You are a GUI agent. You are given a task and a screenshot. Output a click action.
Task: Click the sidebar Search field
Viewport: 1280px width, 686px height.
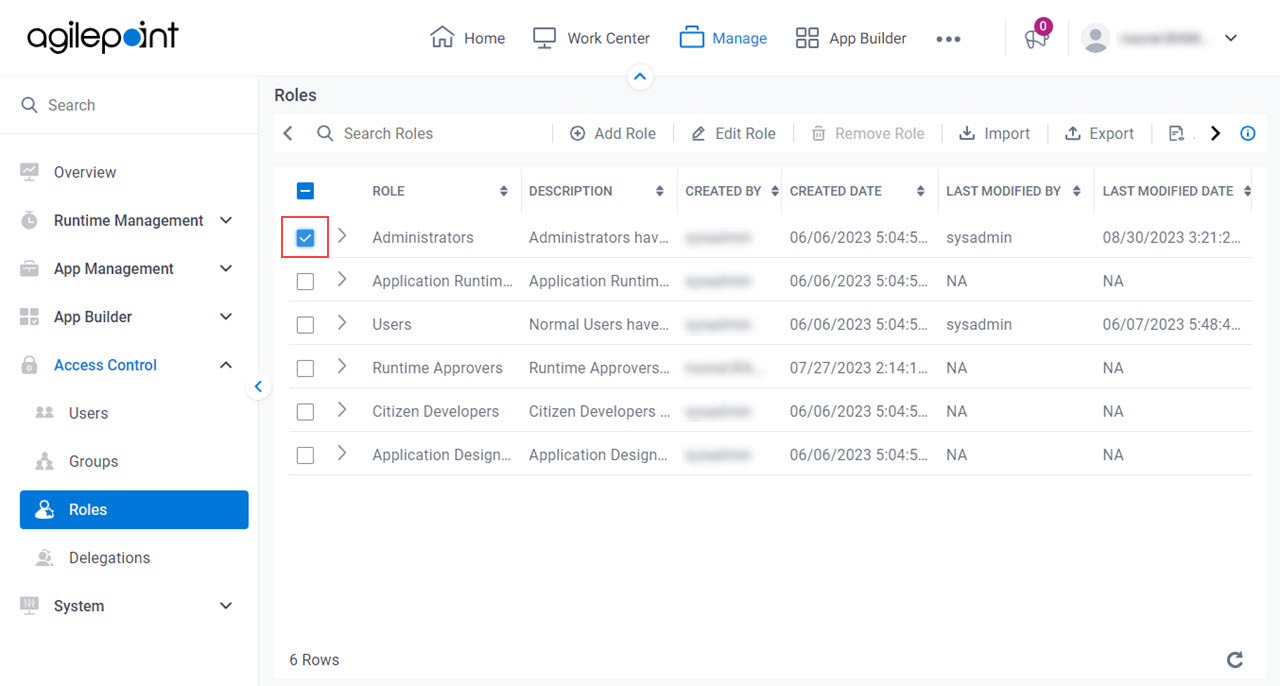(129, 105)
